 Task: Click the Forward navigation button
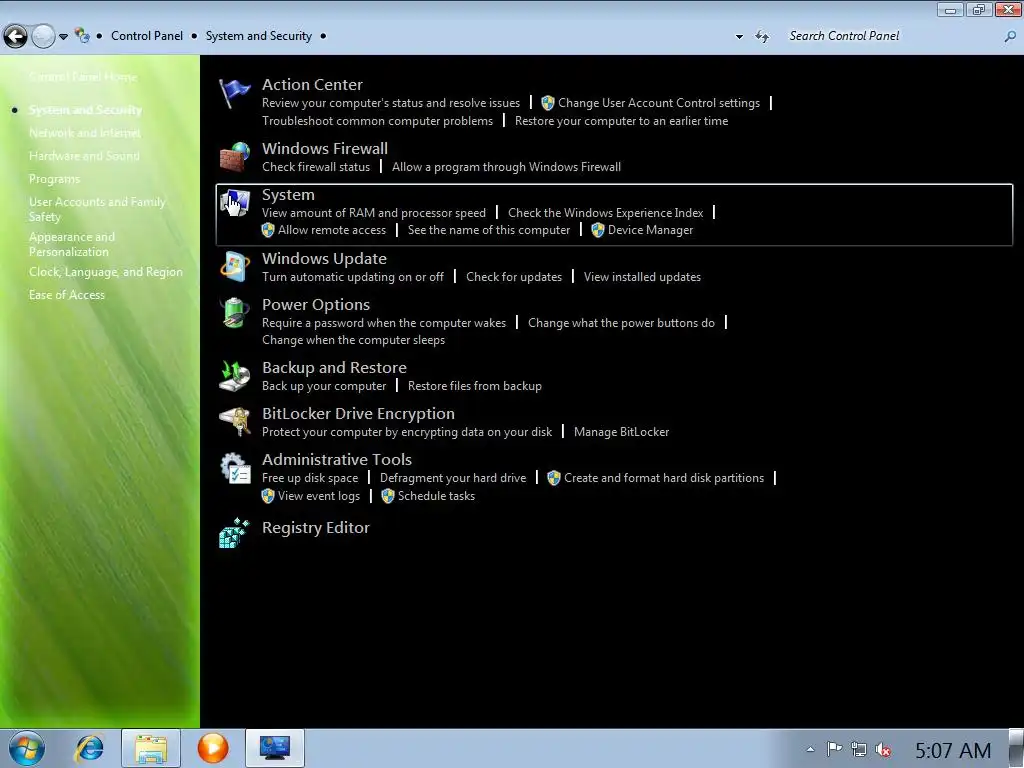pos(43,36)
